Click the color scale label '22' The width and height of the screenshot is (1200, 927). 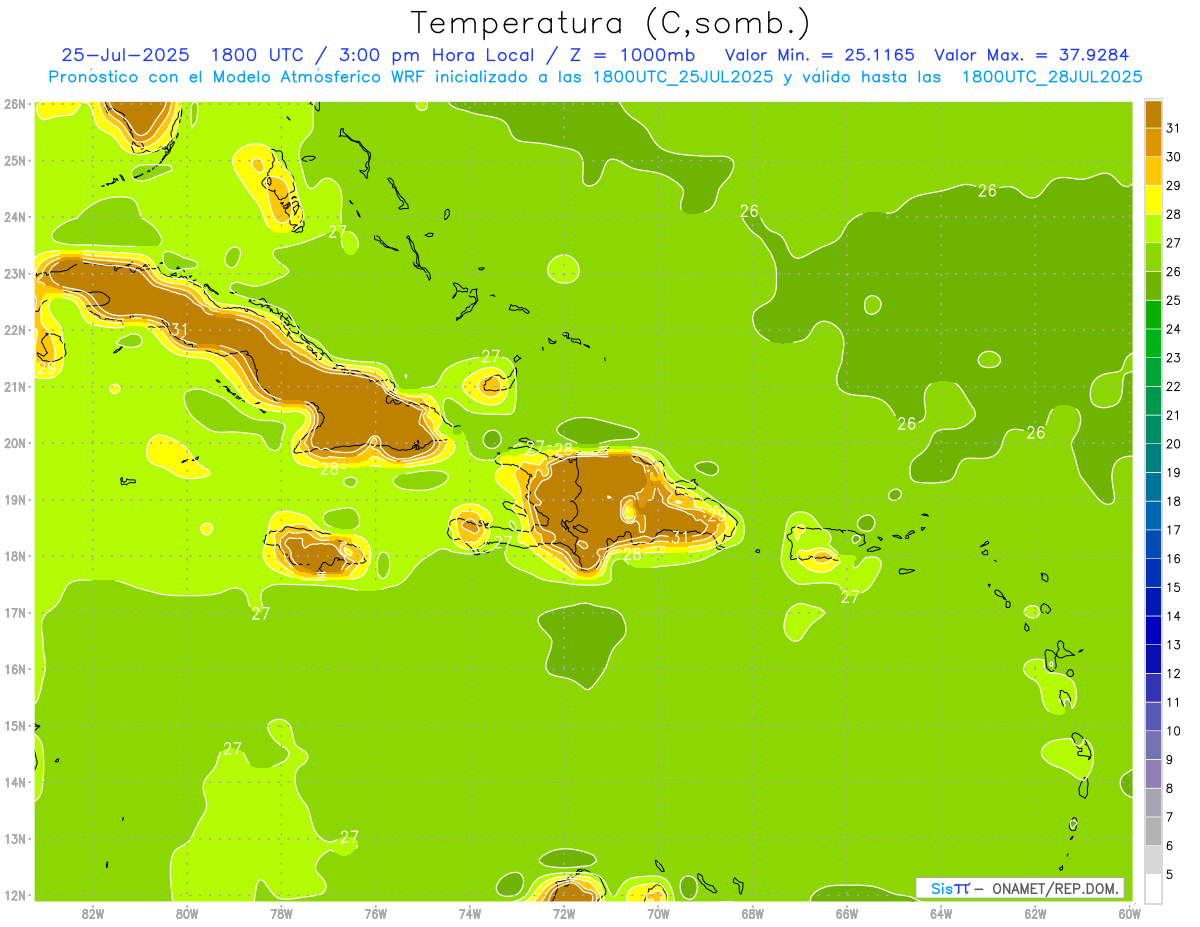pos(1173,386)
